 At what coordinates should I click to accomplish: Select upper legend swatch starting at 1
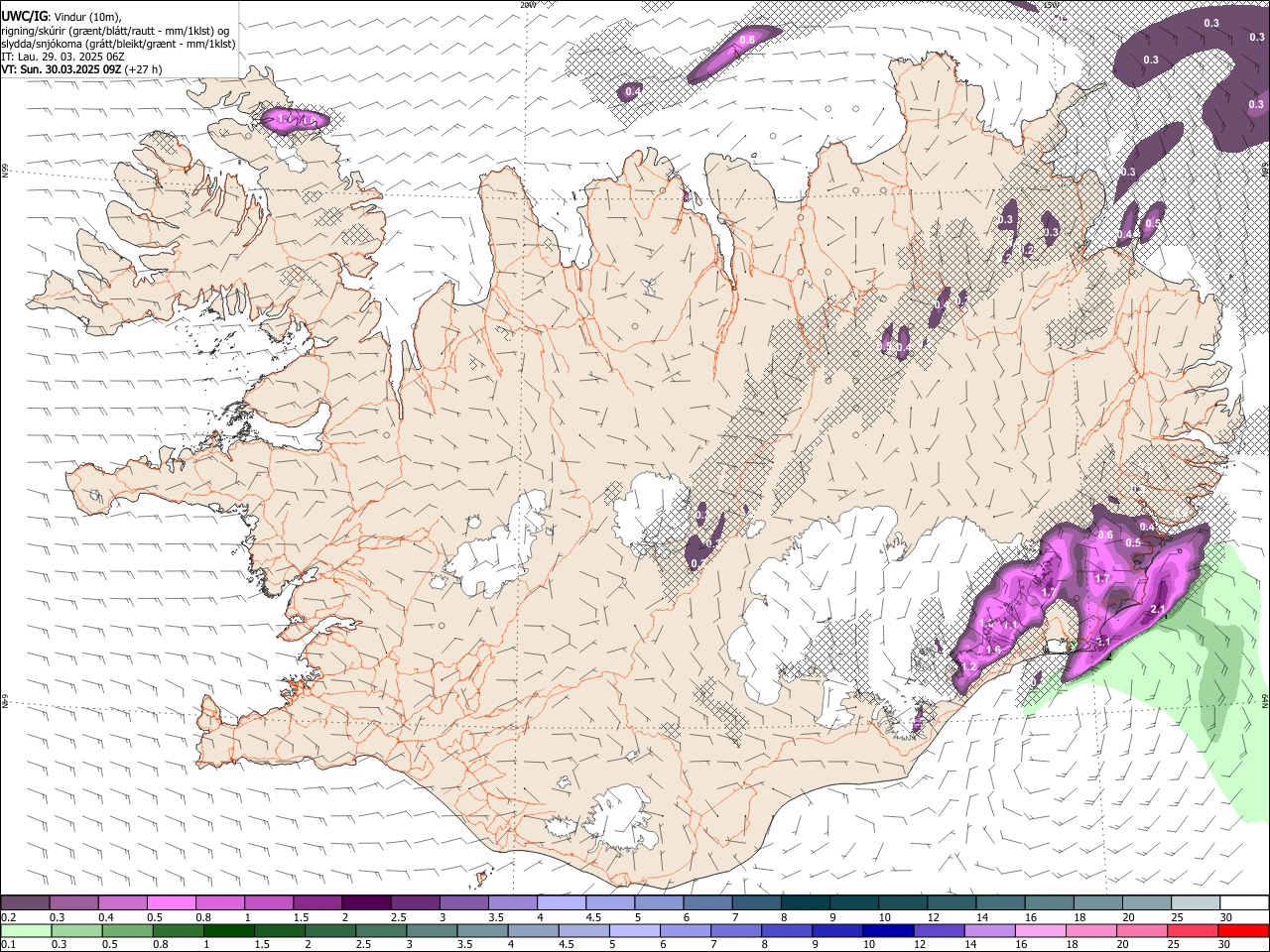tap(268, 902)
